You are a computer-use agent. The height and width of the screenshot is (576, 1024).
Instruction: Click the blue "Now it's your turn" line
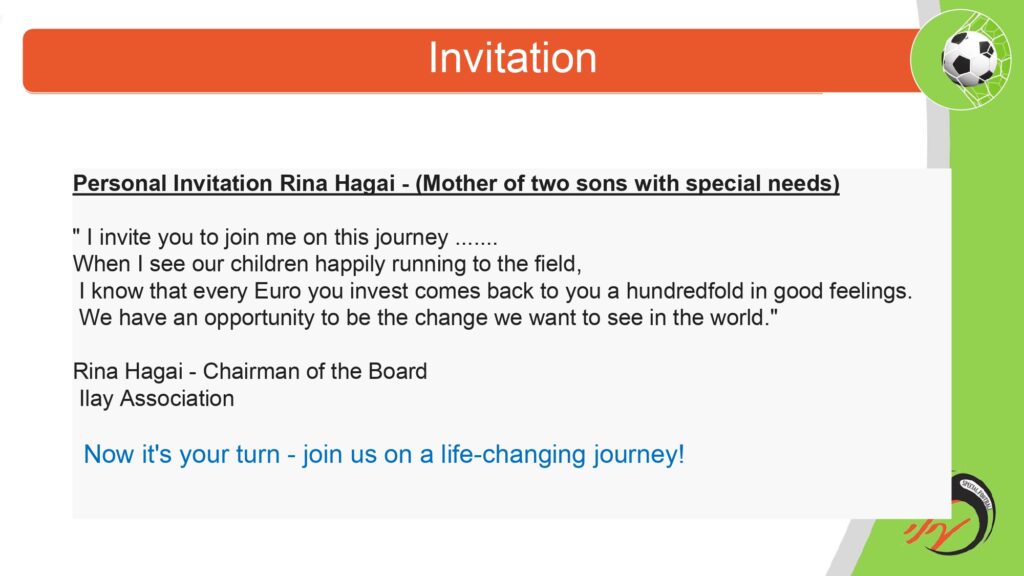(384, 454)
